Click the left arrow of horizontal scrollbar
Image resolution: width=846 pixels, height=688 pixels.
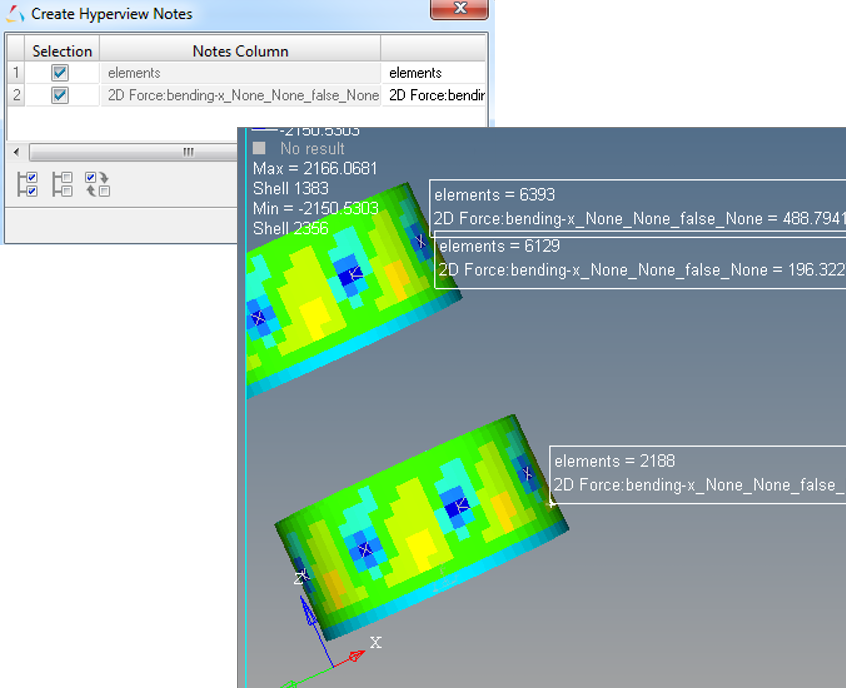18,152
